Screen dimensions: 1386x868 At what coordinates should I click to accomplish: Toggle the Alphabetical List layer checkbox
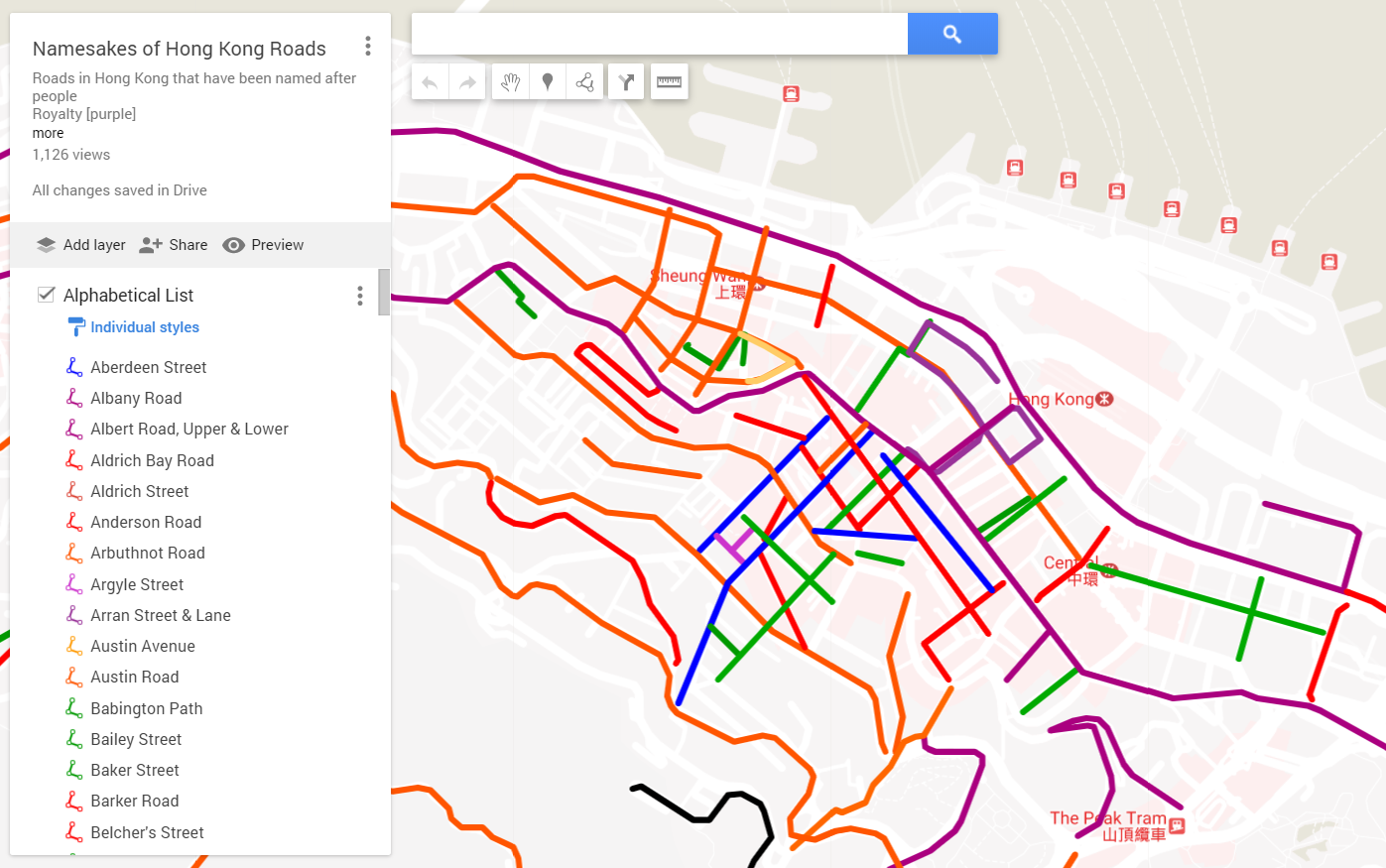pos(46,295)
